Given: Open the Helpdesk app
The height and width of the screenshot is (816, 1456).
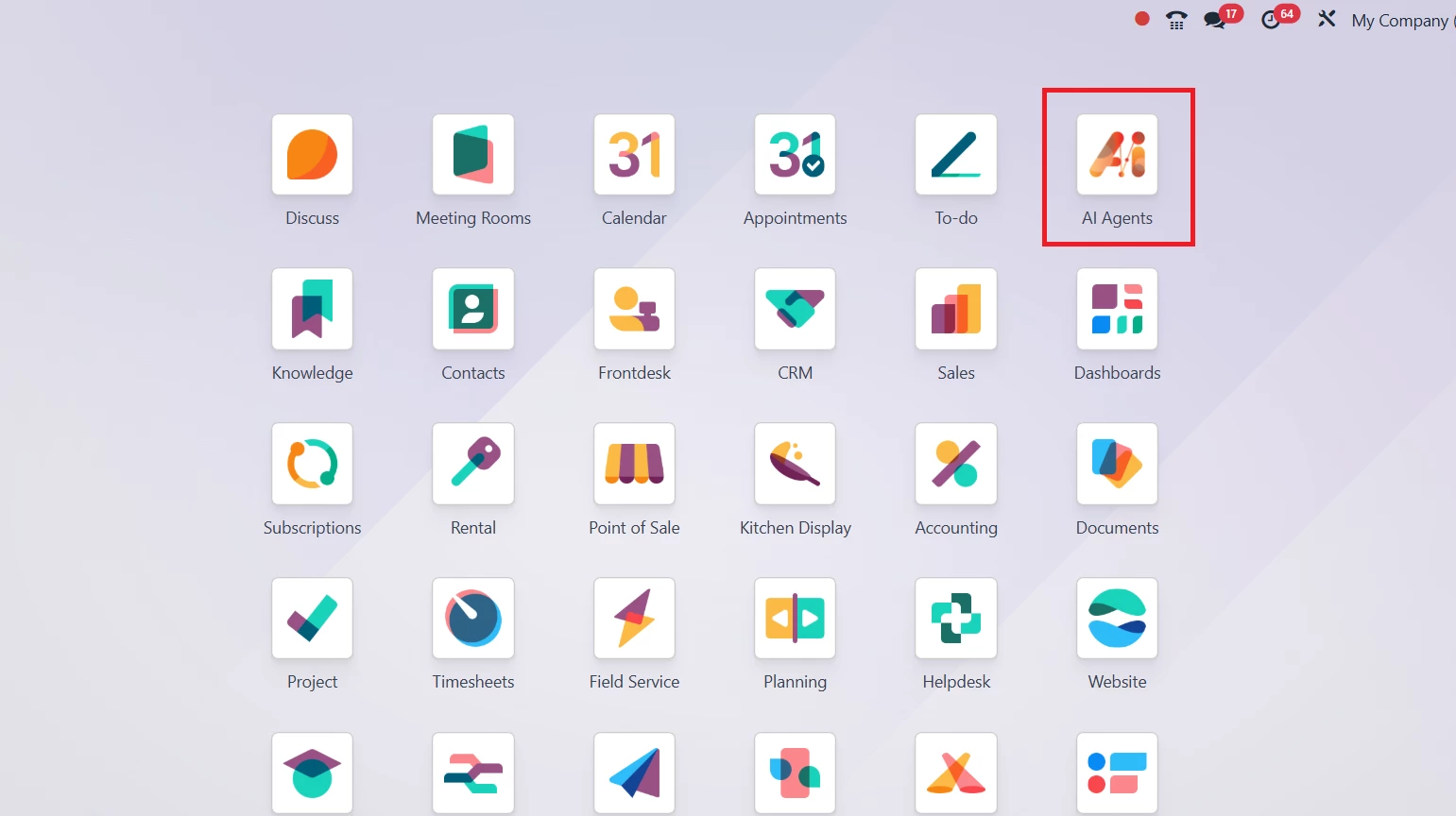Looking at the screenshot, I should (x=956, y=619).
